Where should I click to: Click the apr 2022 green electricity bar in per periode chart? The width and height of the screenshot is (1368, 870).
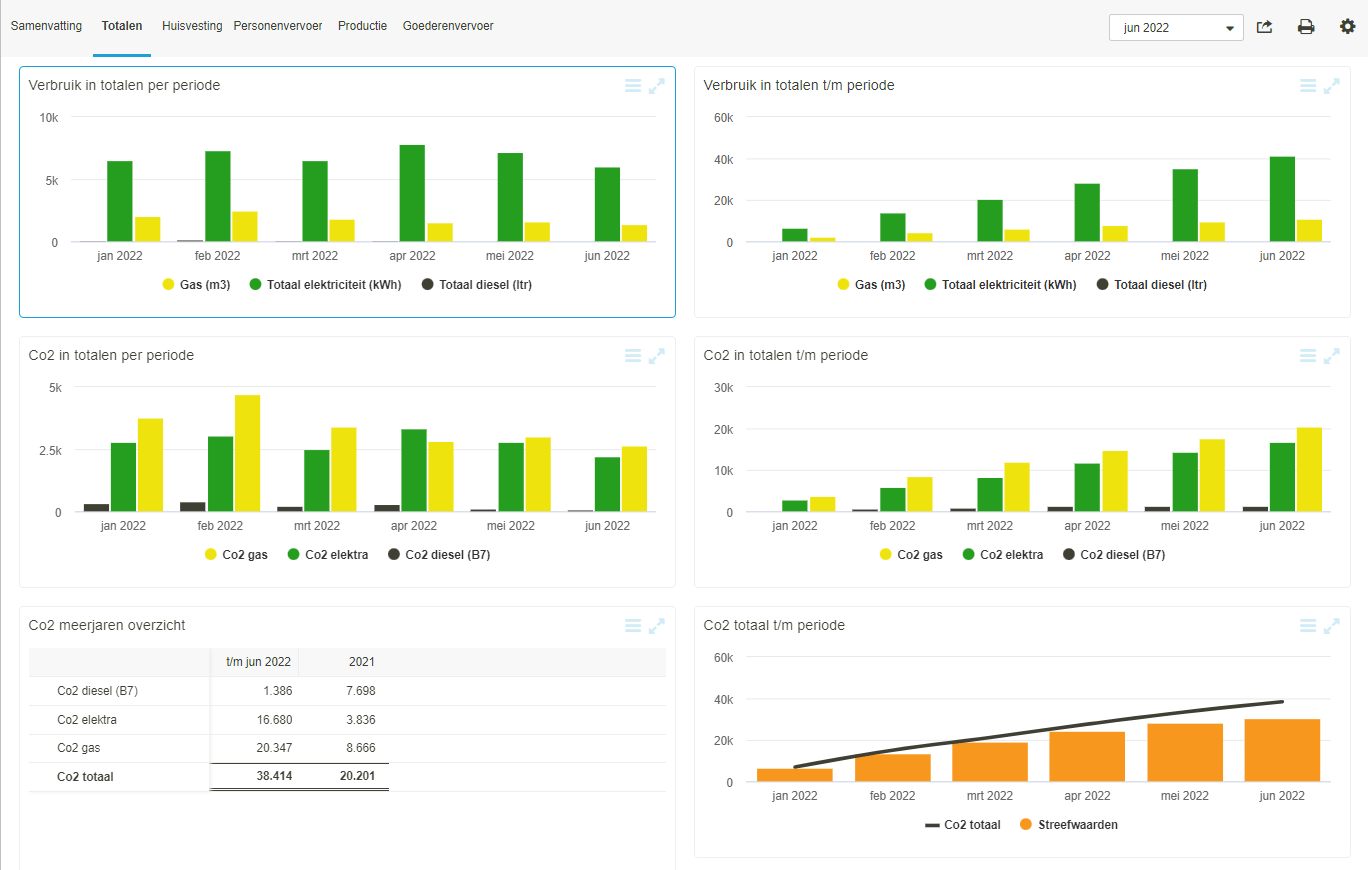412,193
